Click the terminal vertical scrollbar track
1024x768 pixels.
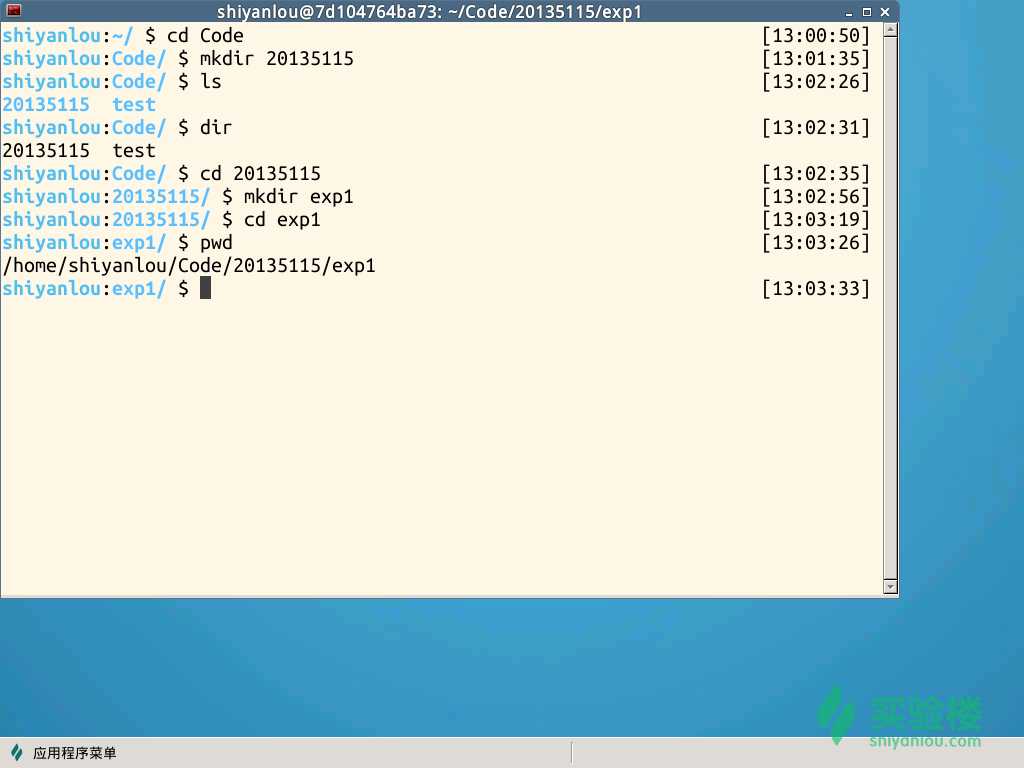(890, 308)
